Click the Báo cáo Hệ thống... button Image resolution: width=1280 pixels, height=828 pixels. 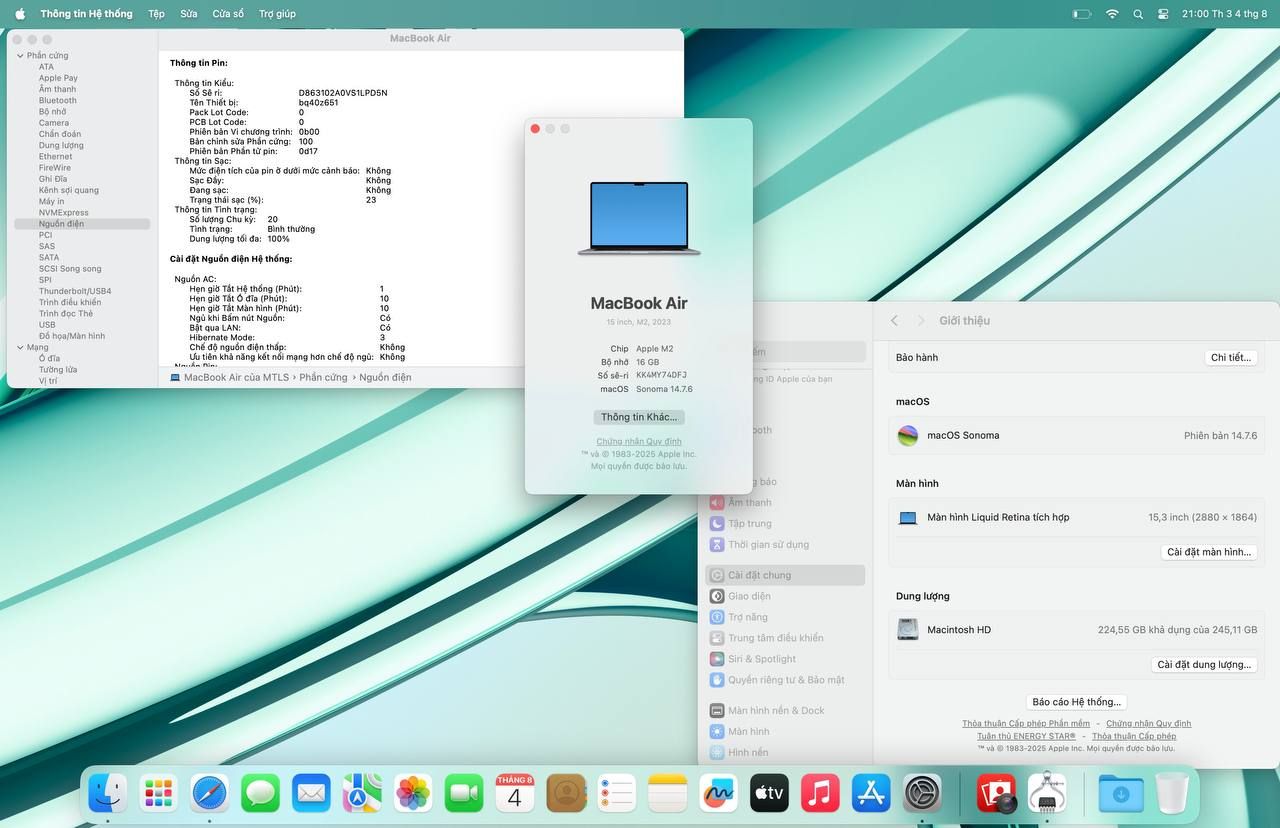point(1076,702)
